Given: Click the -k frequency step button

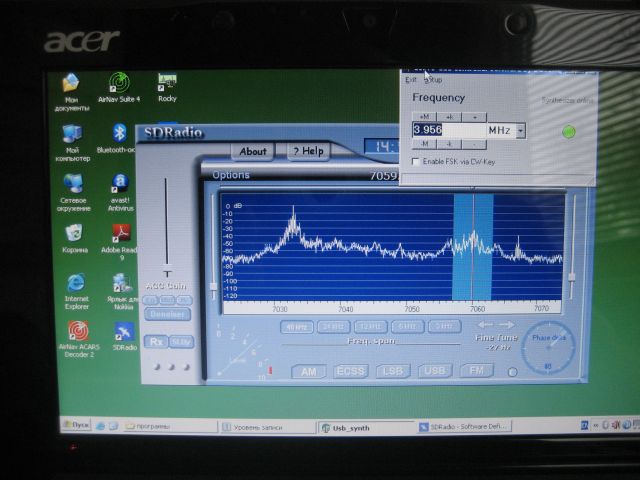Looking at the screenshot, I should tap(449, 144).
